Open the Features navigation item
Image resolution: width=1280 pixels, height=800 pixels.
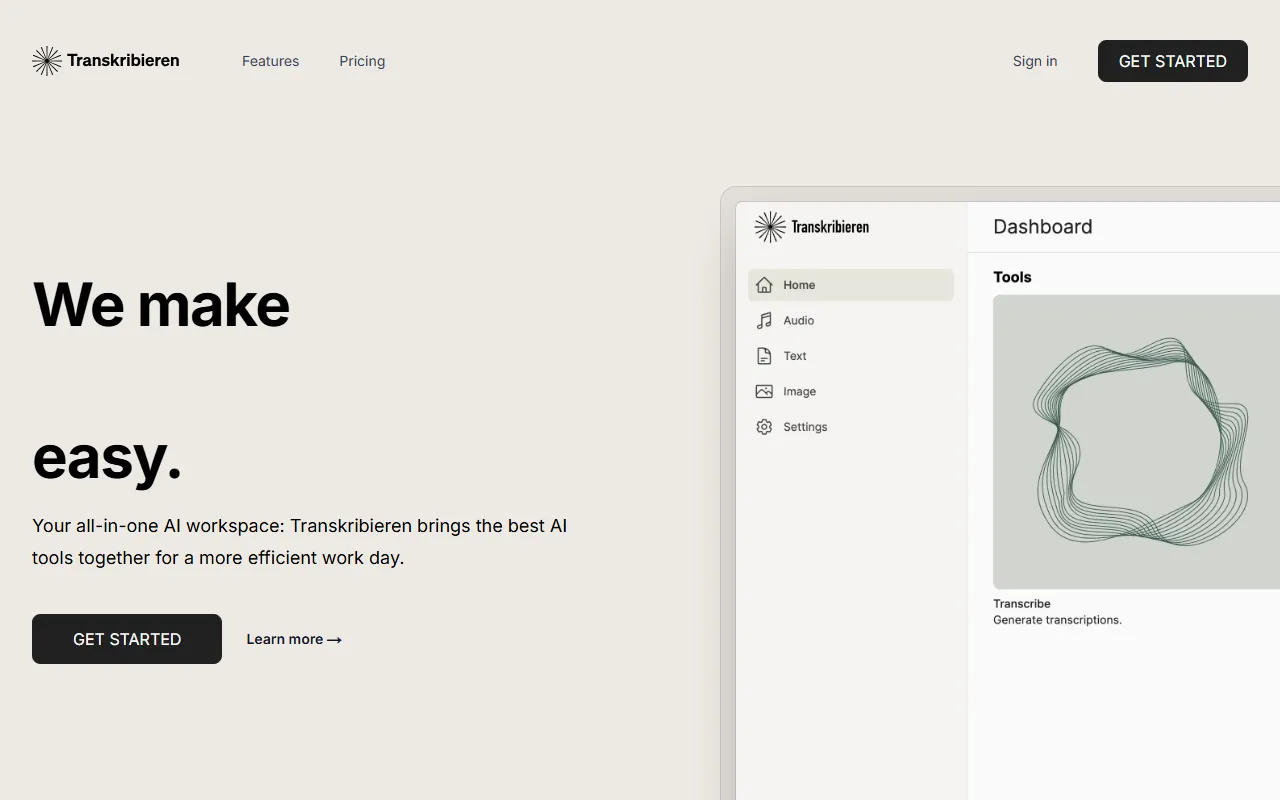[x=270, y=61]
